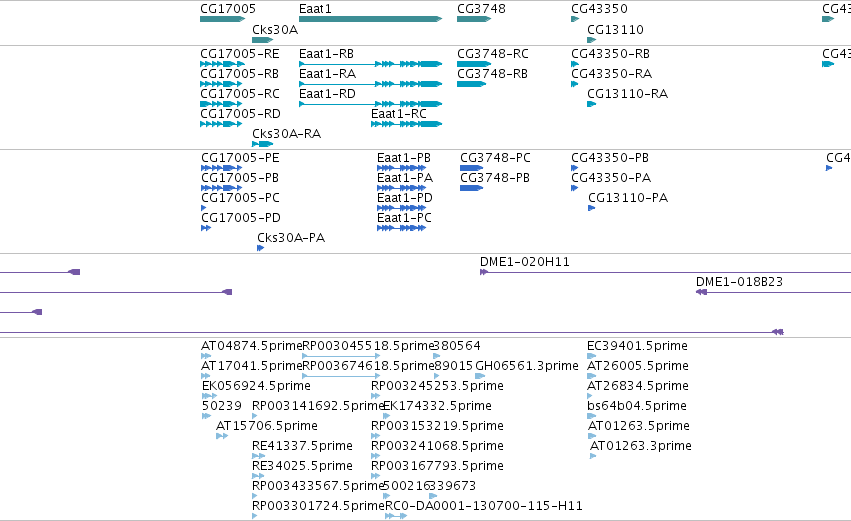Open protein CG43350-PB
This screenshot has width=851, height=521.
pyautogui.click(x=610, y=158)
